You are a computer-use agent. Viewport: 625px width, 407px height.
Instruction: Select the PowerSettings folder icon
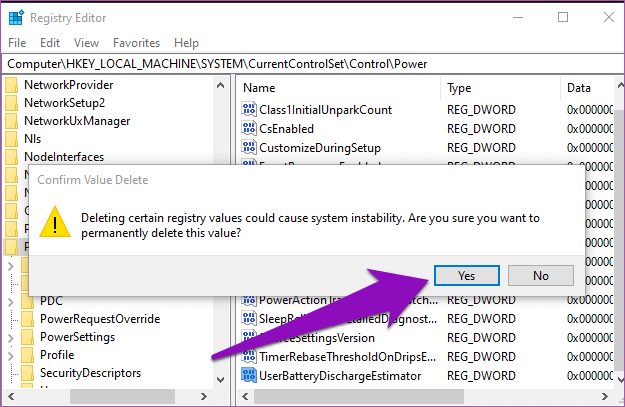click(x=28, y=337)
